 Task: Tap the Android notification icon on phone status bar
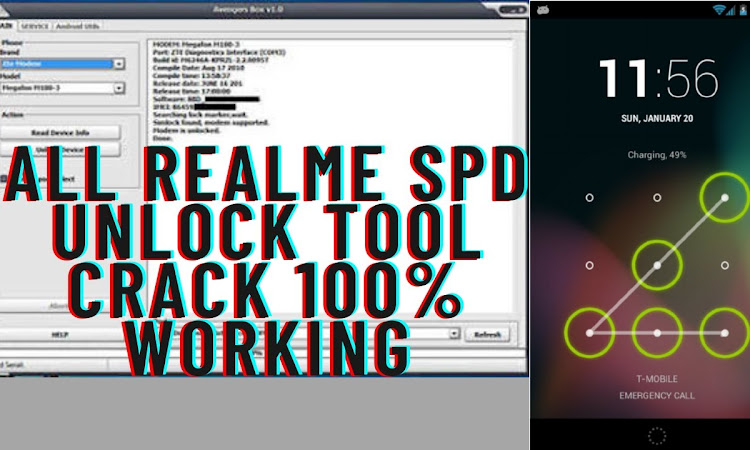pos(543,10)
